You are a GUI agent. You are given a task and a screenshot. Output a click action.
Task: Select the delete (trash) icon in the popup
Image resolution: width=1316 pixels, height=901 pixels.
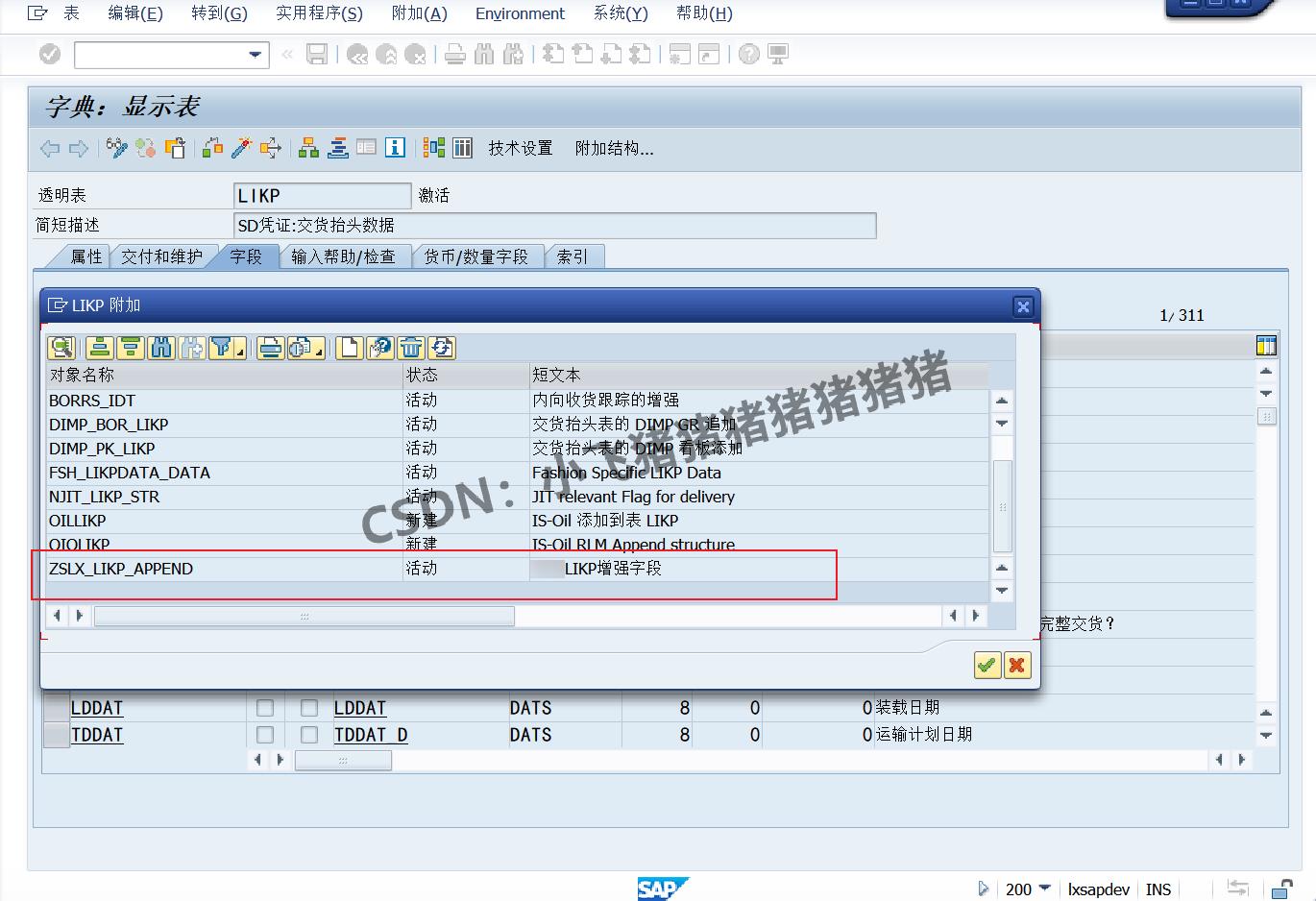[410, 348]
